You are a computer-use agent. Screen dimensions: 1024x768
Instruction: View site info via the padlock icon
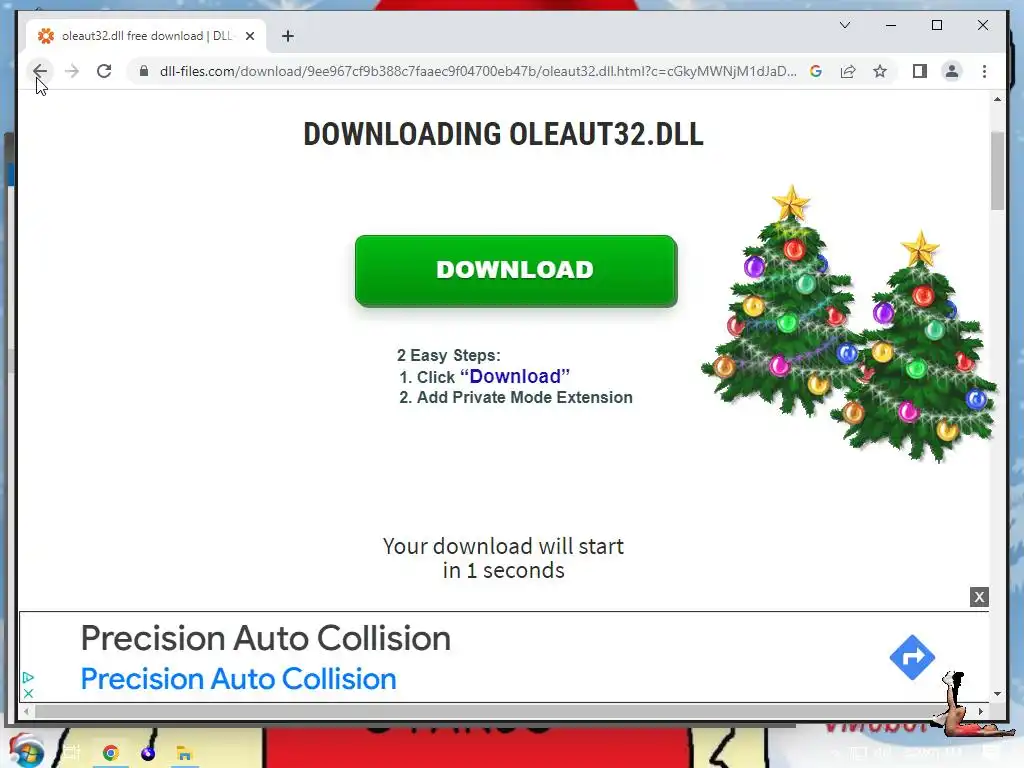coord(144,71)
